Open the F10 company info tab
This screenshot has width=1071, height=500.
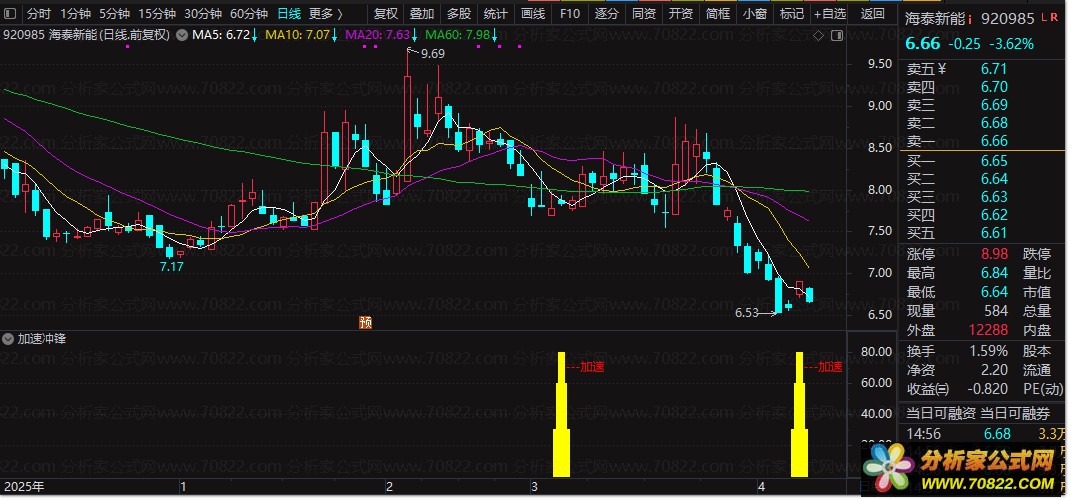[569, 14]
